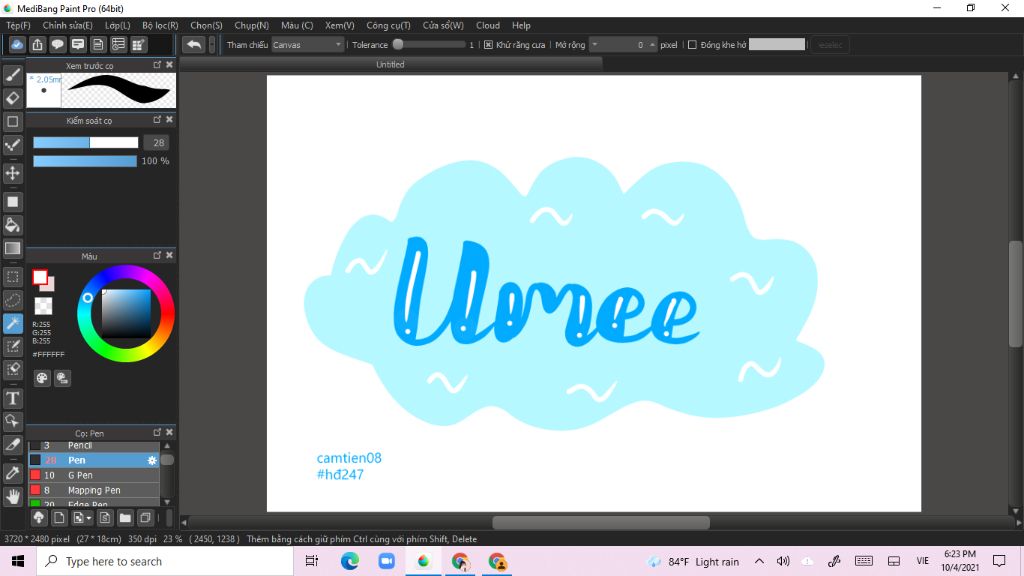The image size is (1024, 576).
Task: Click the document page toolbar icon
Action: click(x=98, y=44)
